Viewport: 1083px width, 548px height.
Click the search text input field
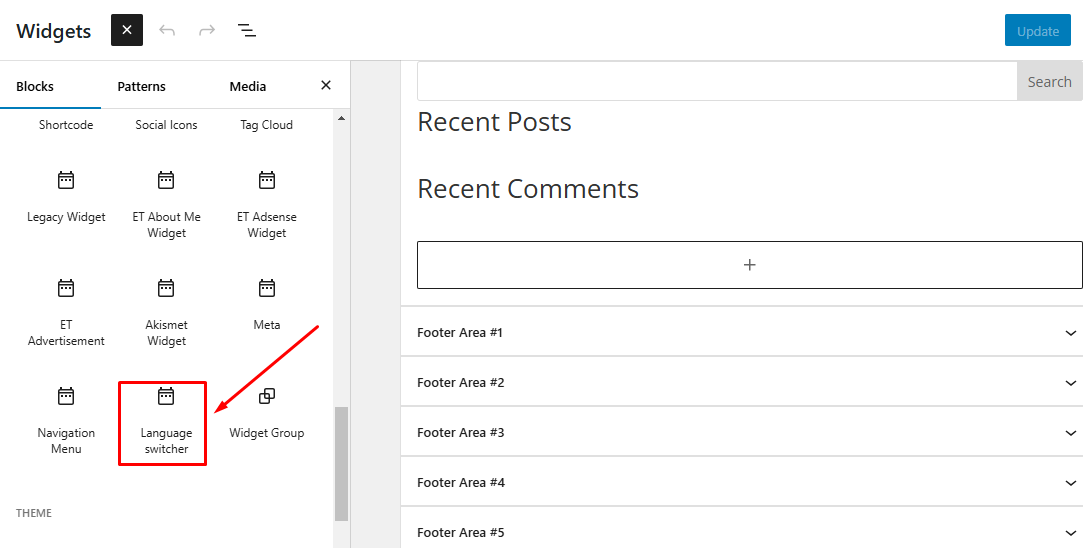[716, 82]
